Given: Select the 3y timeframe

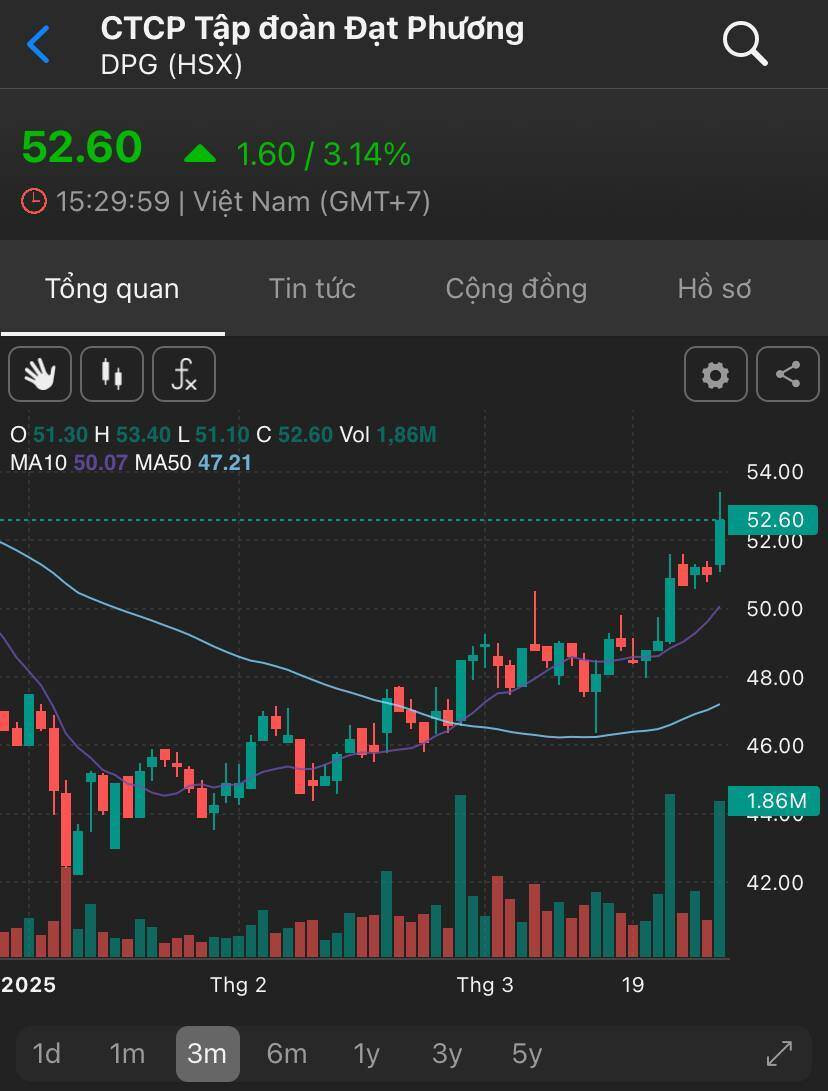Looking at the screenshot, I should click(x=447, y=1053).
